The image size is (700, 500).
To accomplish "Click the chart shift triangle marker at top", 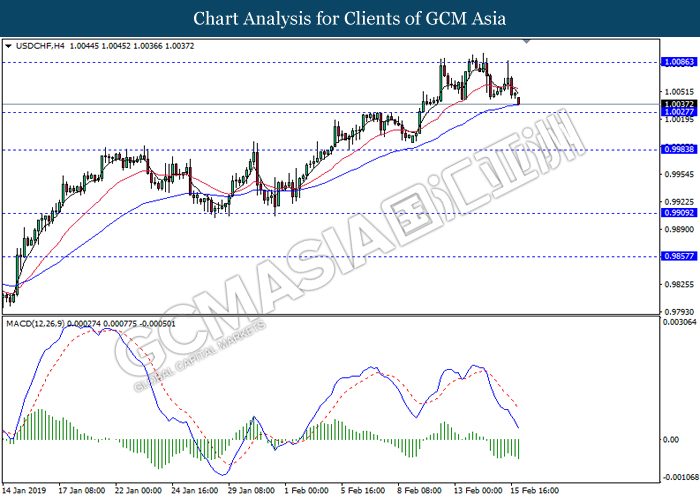I will 527,42.
